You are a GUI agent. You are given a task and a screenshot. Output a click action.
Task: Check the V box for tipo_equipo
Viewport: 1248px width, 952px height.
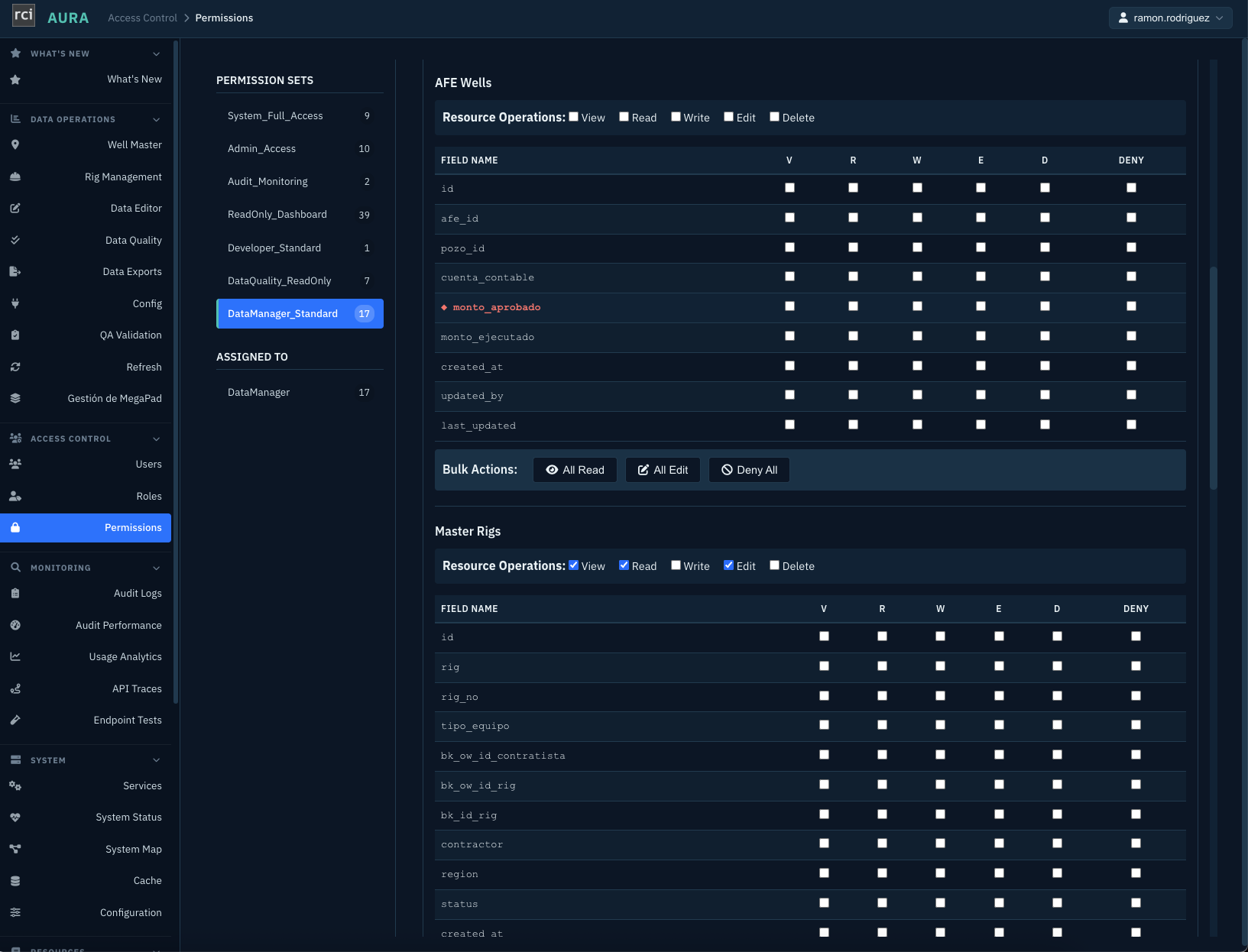pyautogui.click(x=824, y=725)
